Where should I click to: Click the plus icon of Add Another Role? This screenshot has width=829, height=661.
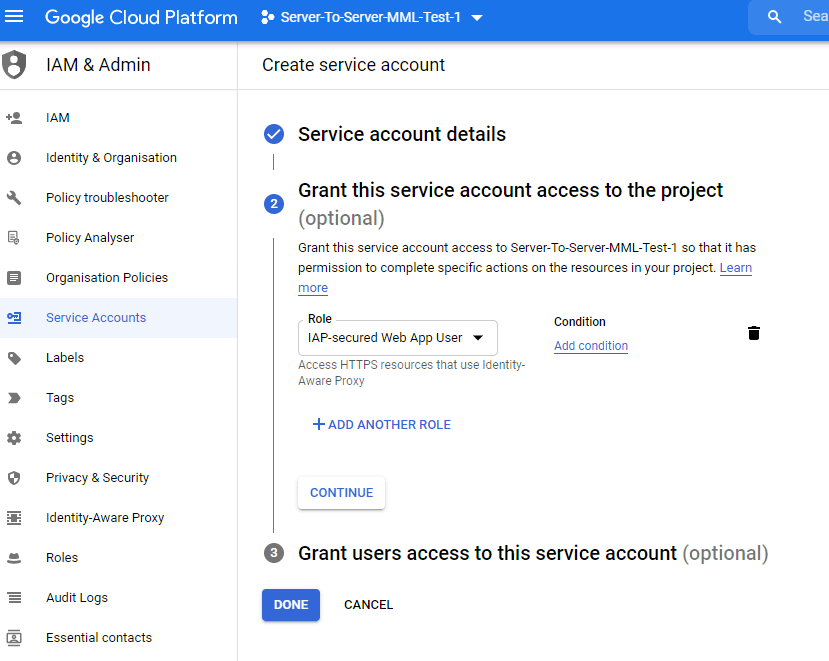pos(318,424)
